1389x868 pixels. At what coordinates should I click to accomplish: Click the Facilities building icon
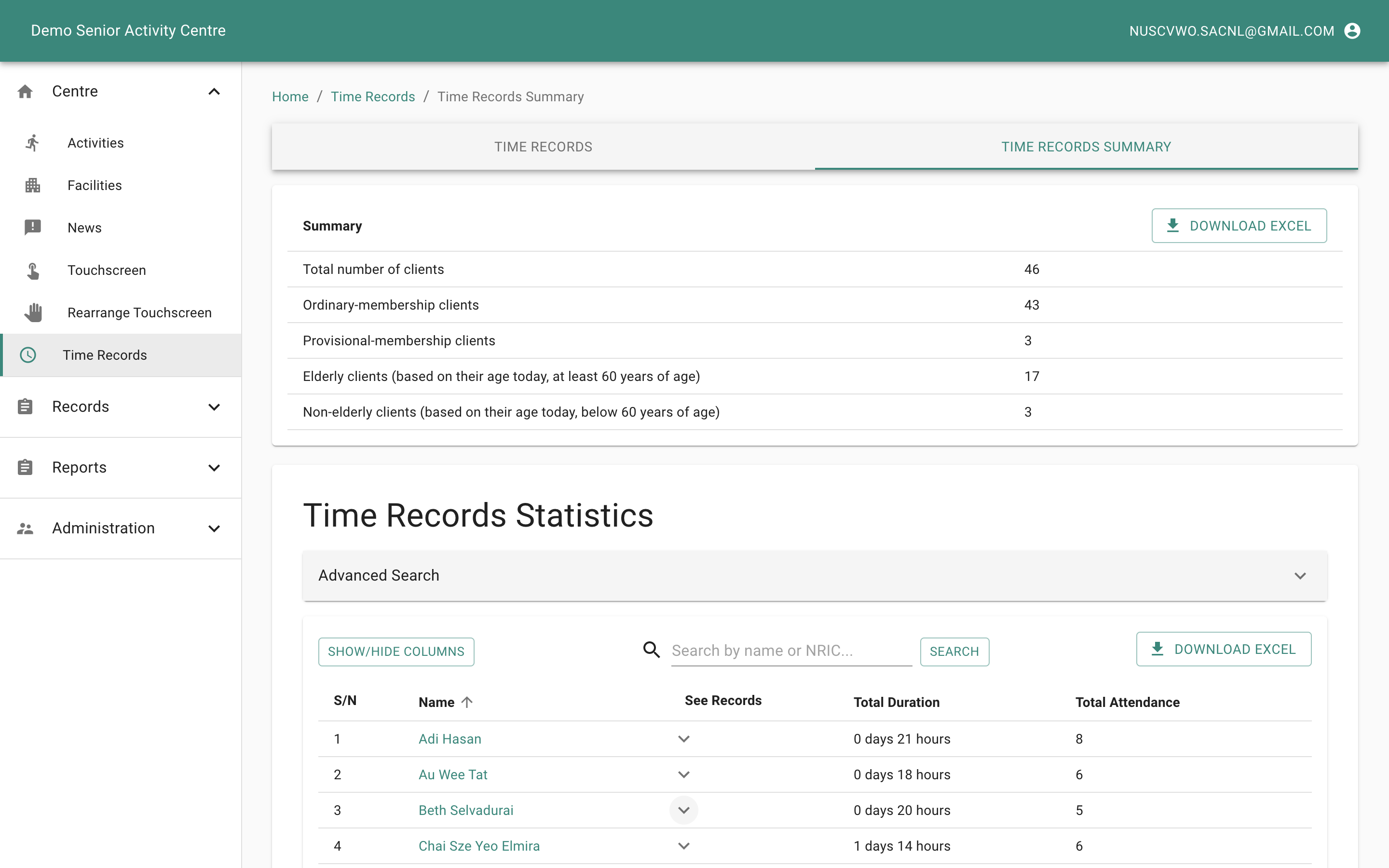[x=33, y=186]
